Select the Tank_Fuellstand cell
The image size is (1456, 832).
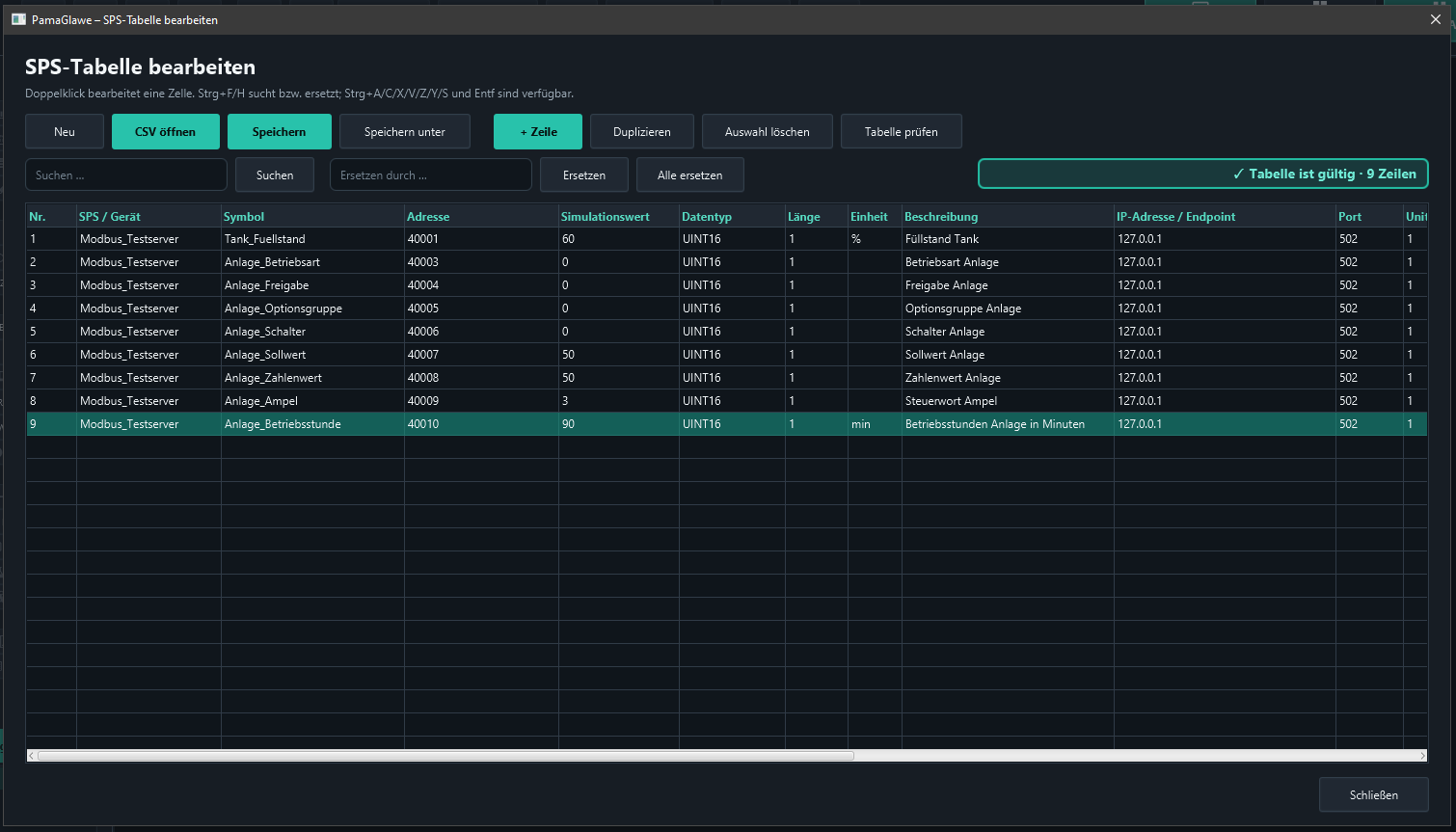tap(312, 239)
